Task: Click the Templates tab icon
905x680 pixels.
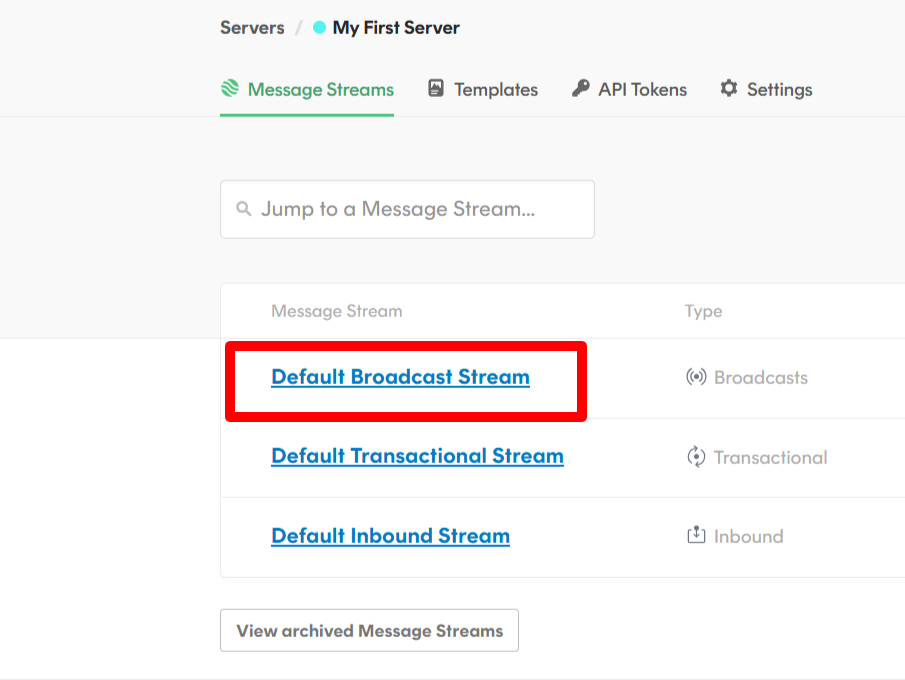Action: [435, 89]
